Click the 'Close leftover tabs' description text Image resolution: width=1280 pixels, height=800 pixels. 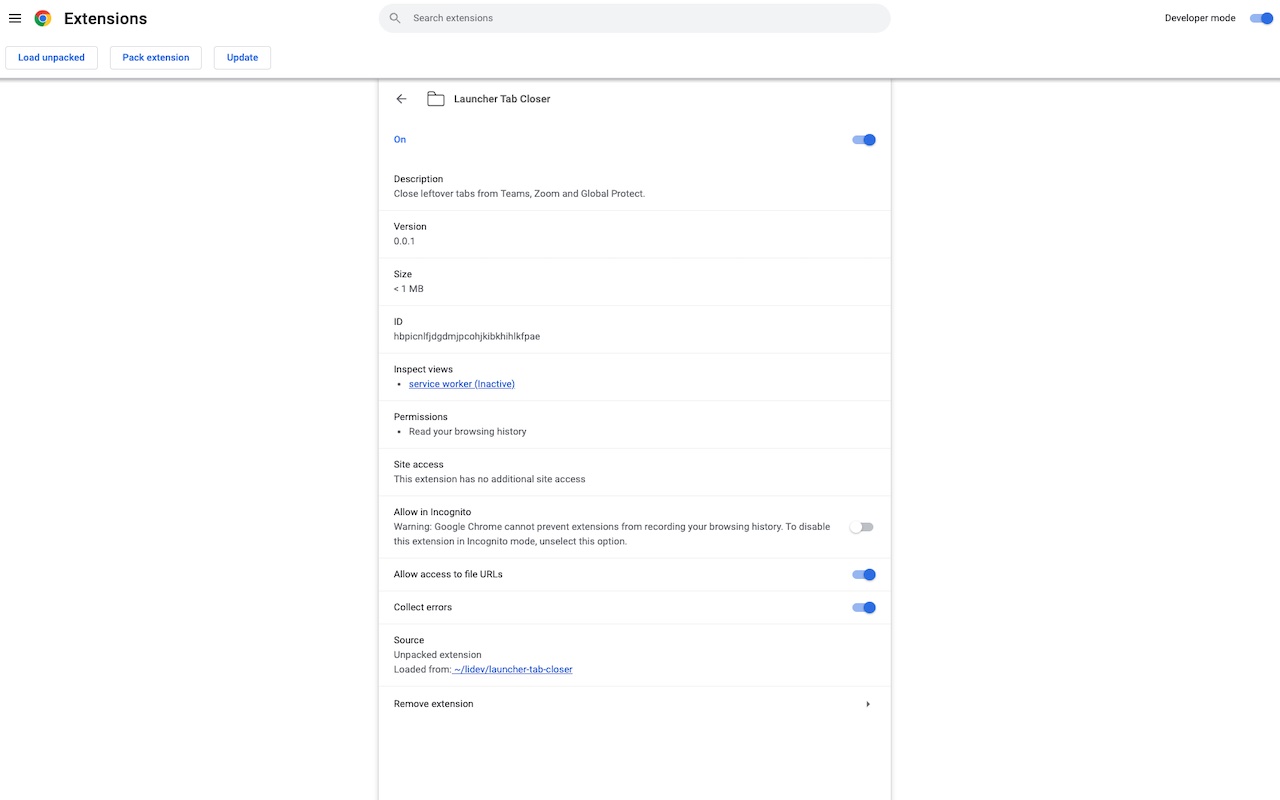(520, 194)
